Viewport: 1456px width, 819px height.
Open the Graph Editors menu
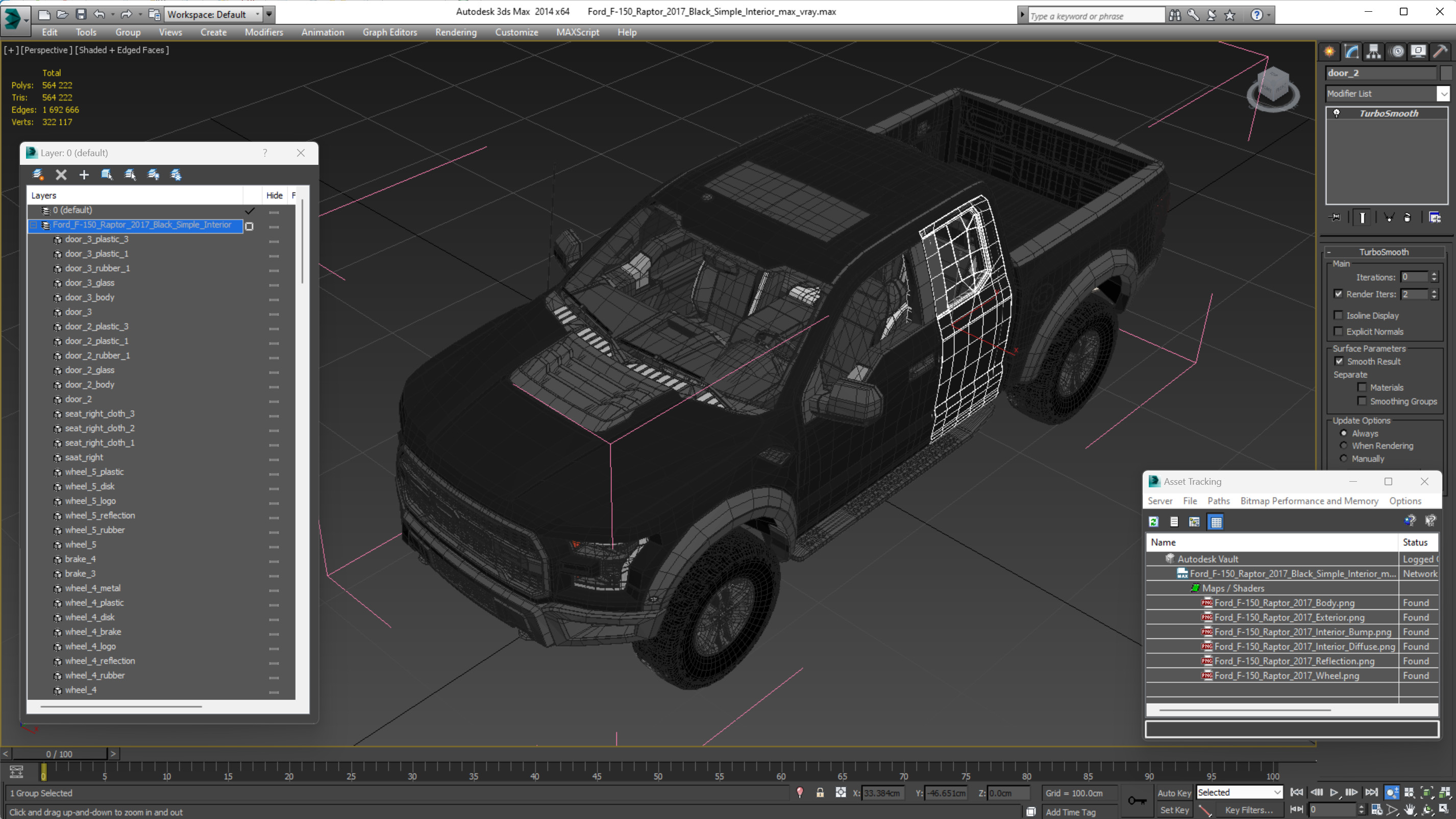pos(389,32)
